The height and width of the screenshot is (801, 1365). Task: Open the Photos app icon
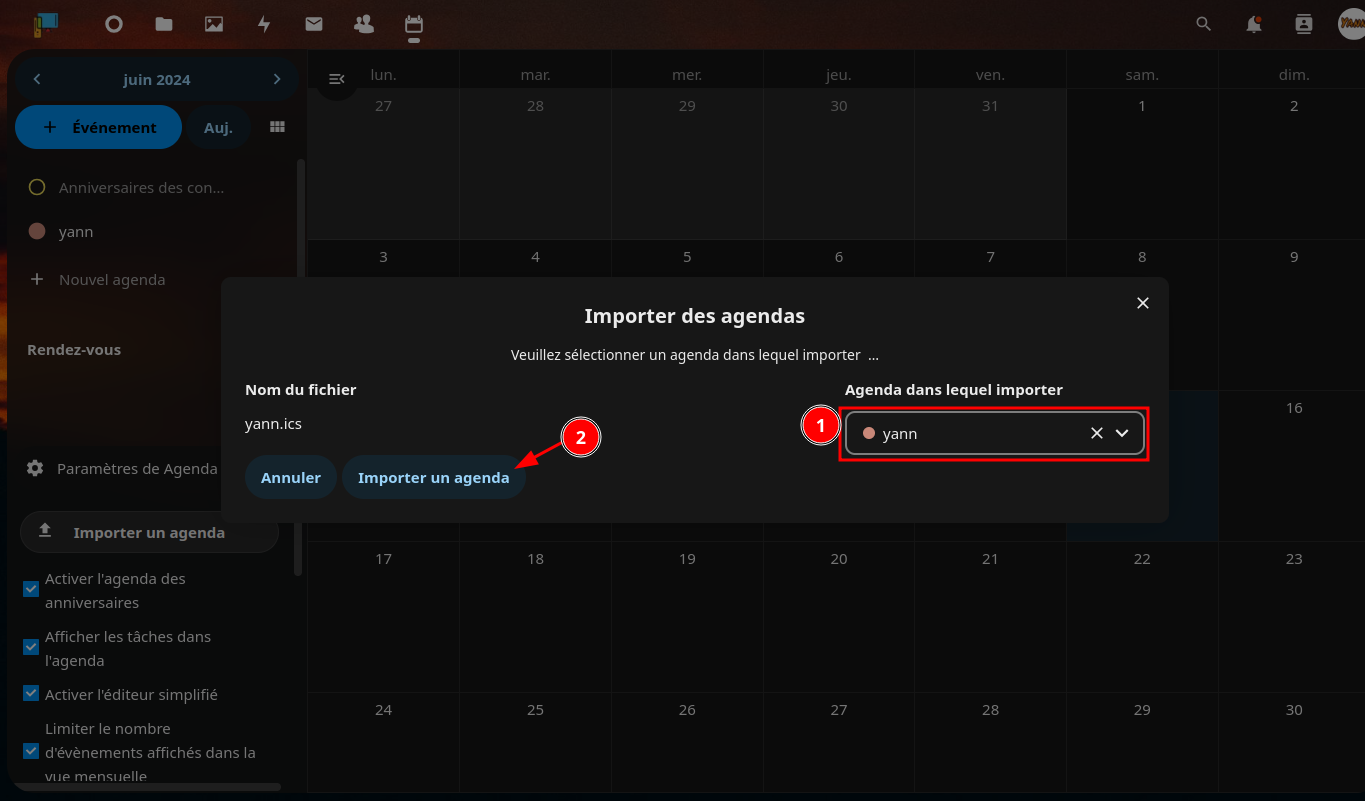click(214, 24)
